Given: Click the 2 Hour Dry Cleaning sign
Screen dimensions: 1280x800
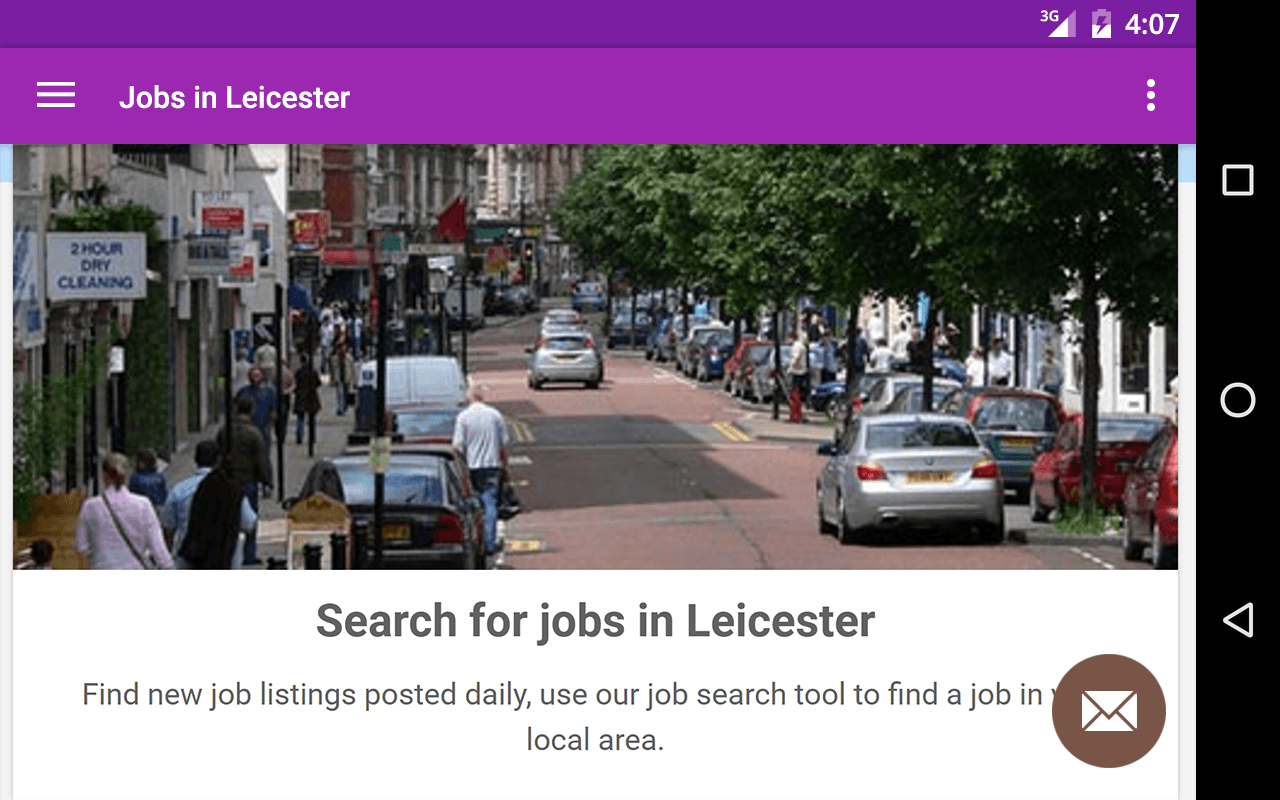Looking at the screenshot, I should click(95, 266).
